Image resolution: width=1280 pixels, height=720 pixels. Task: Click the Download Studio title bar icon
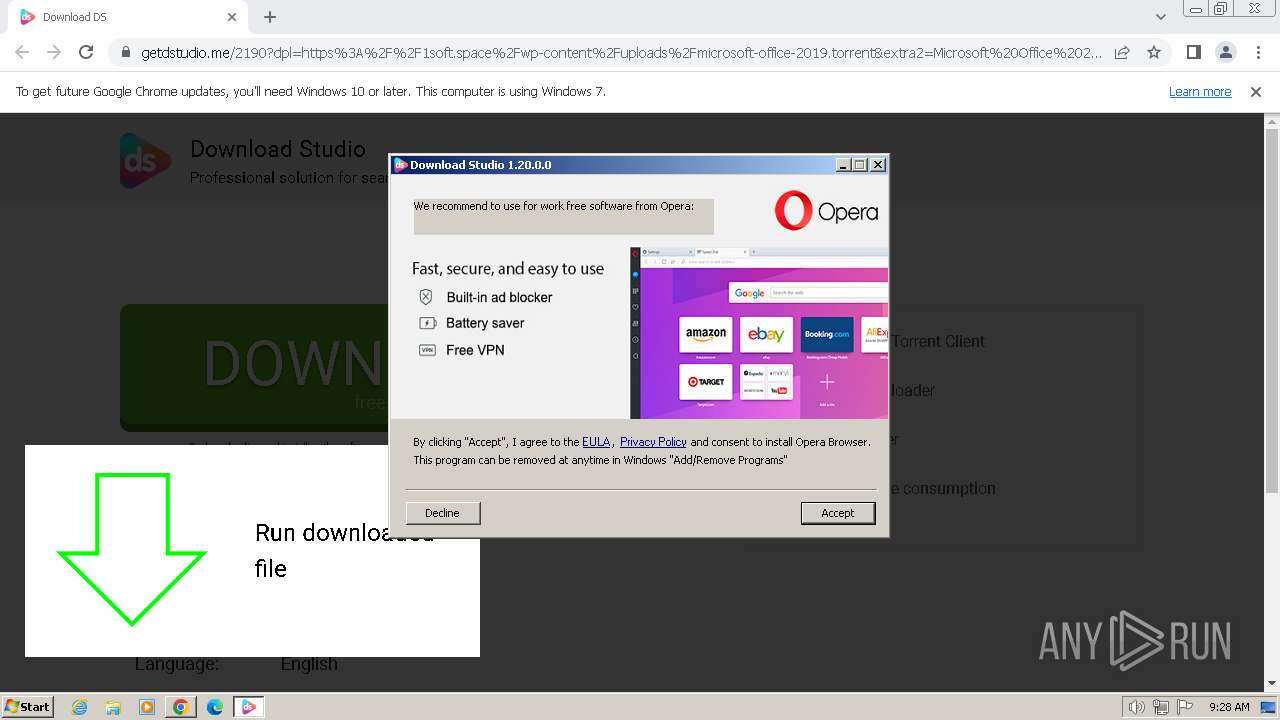coord(400,165)
